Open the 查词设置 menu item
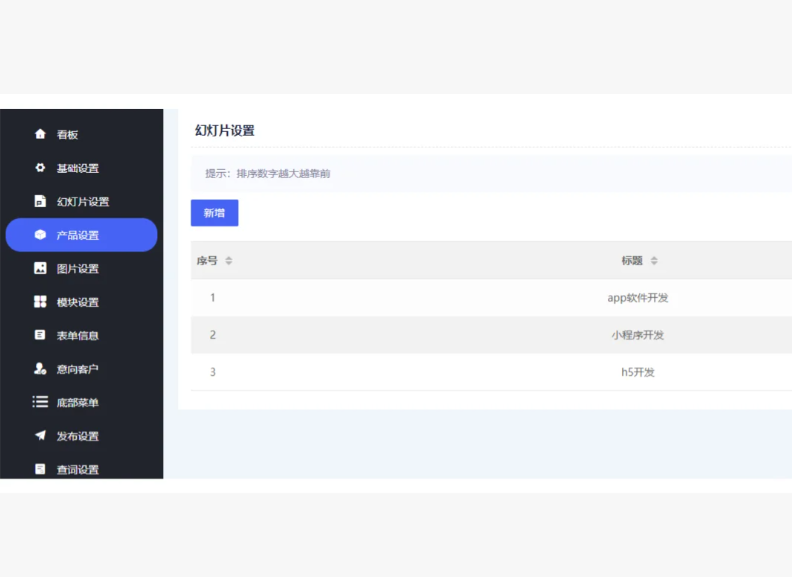 coord(81,469)
